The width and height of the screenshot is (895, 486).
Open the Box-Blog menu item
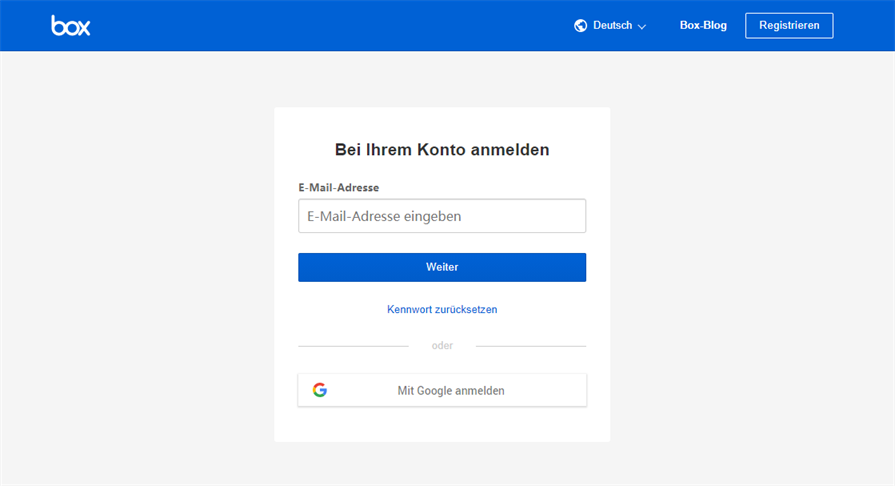click(x=703, y=26)
